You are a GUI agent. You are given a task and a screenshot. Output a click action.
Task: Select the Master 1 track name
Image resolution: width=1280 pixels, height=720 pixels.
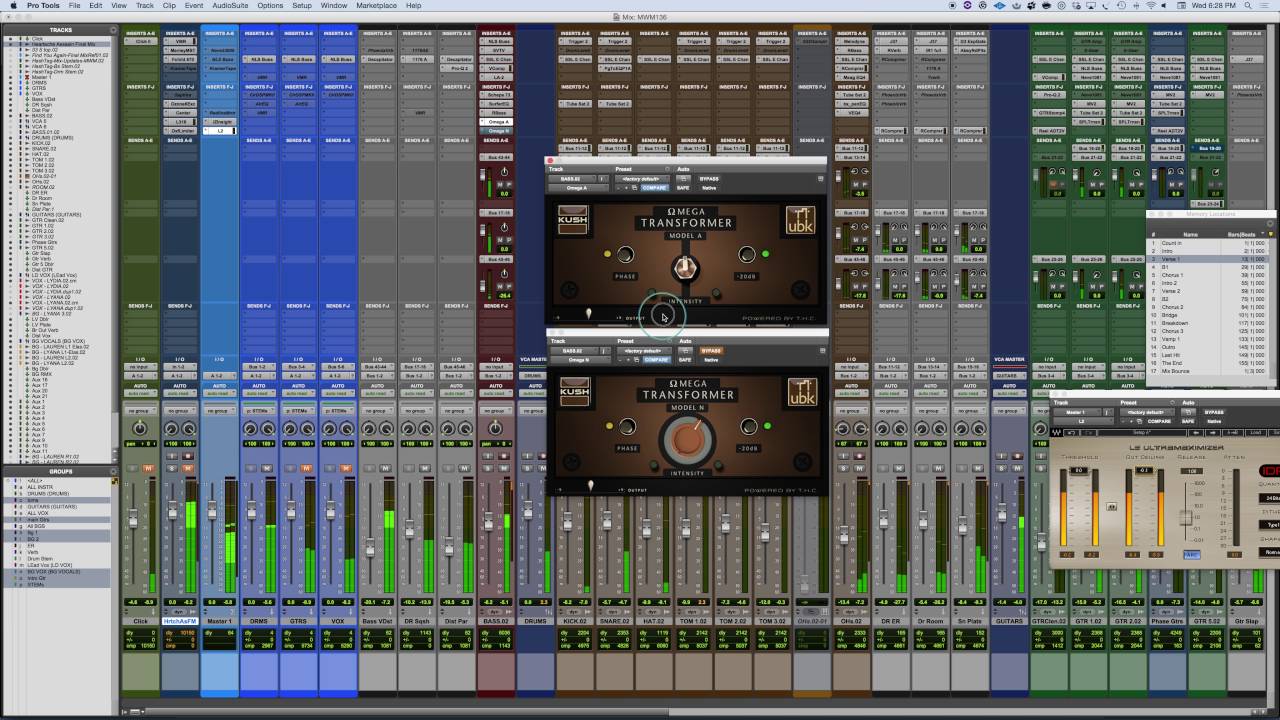pyautogui.click(x=219, y=621)
